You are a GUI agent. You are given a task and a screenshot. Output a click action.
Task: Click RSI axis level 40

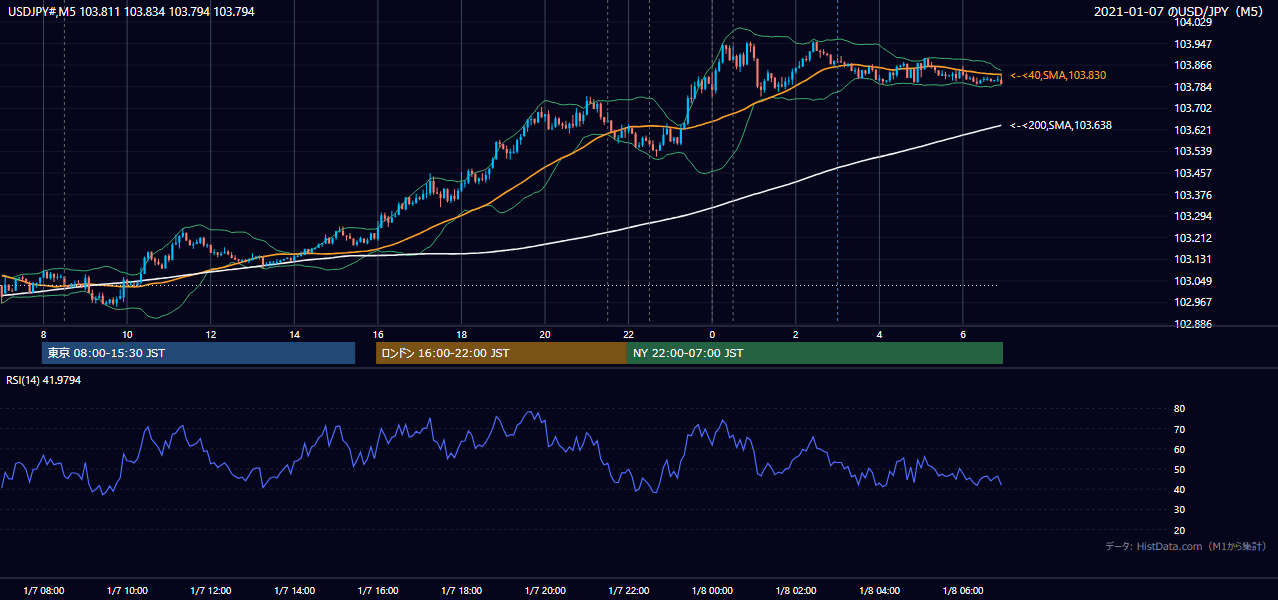[x=1179, y=489]
